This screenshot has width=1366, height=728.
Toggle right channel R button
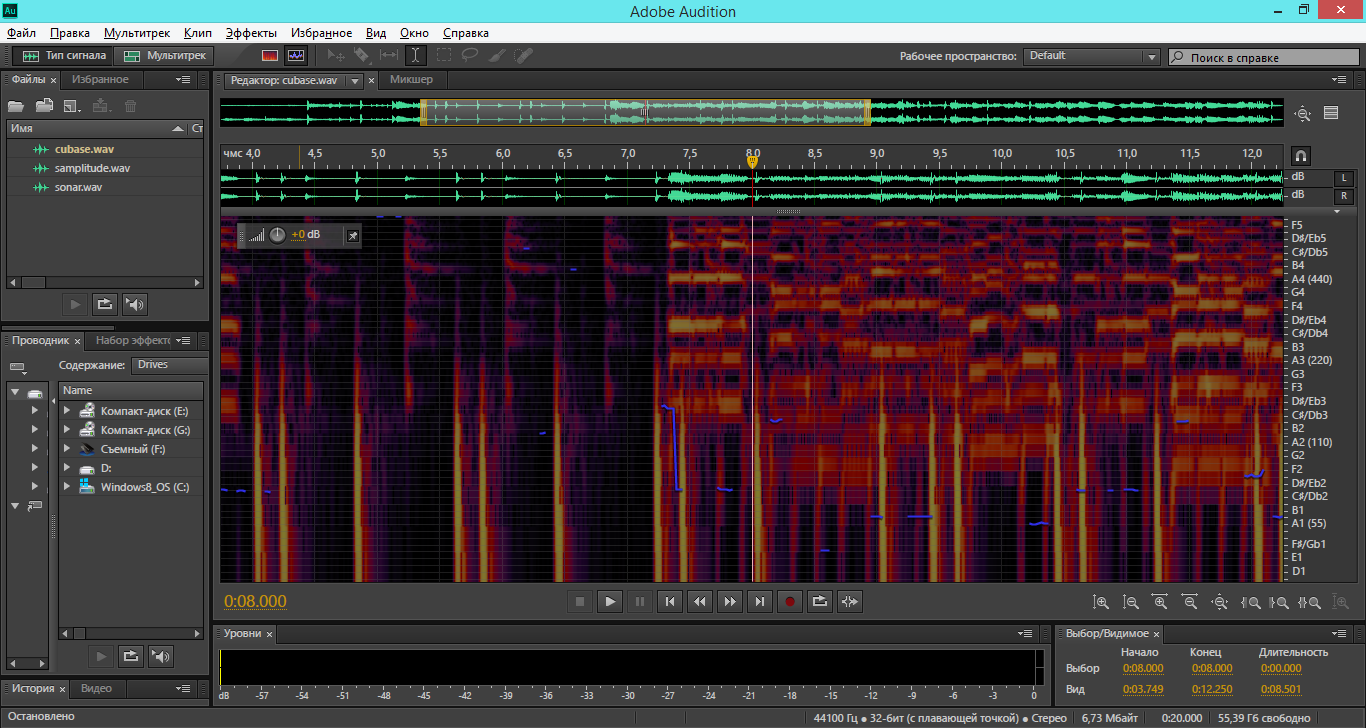[1345, 195]
